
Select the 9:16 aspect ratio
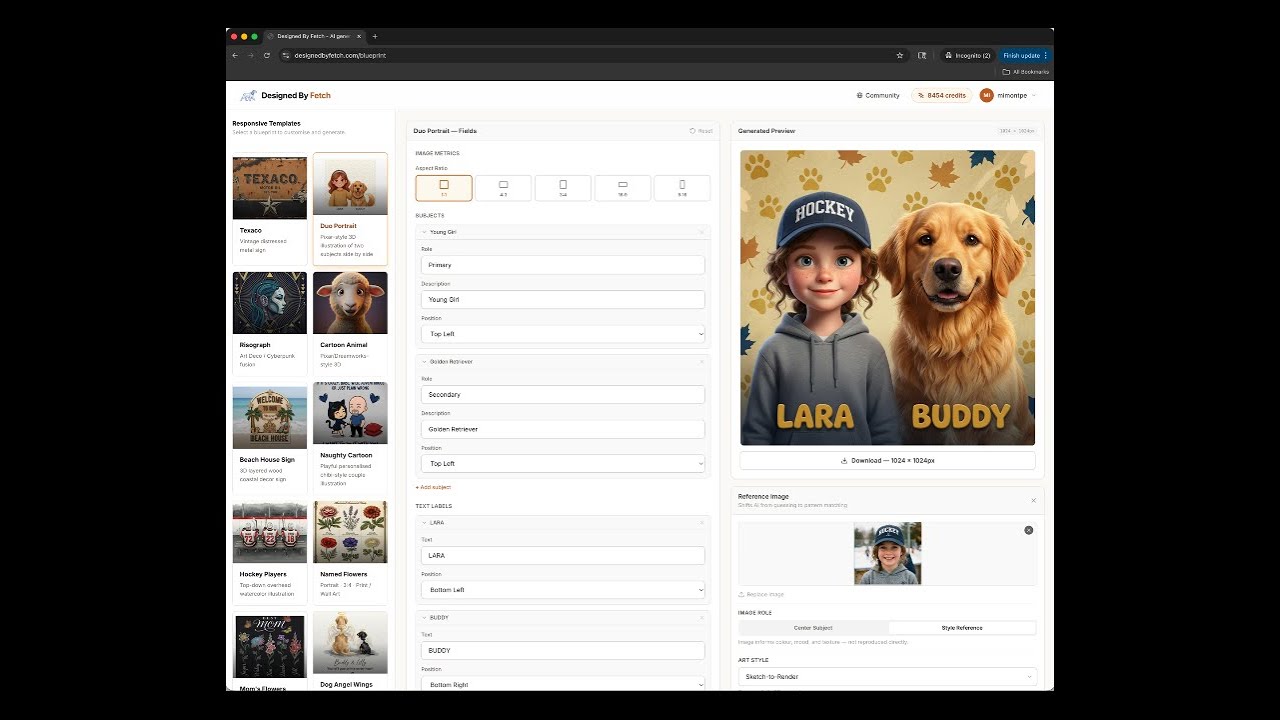pos(682,188)
